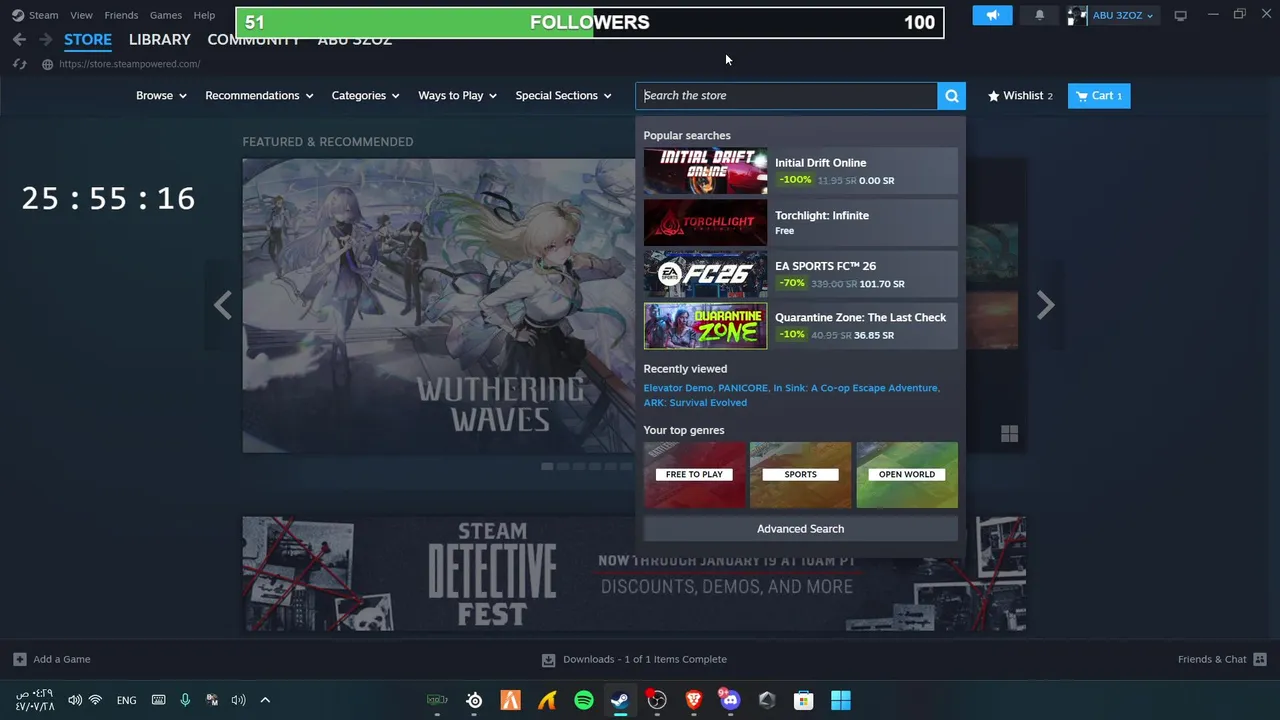Expand the Categories dropdown

pos(365,95)
